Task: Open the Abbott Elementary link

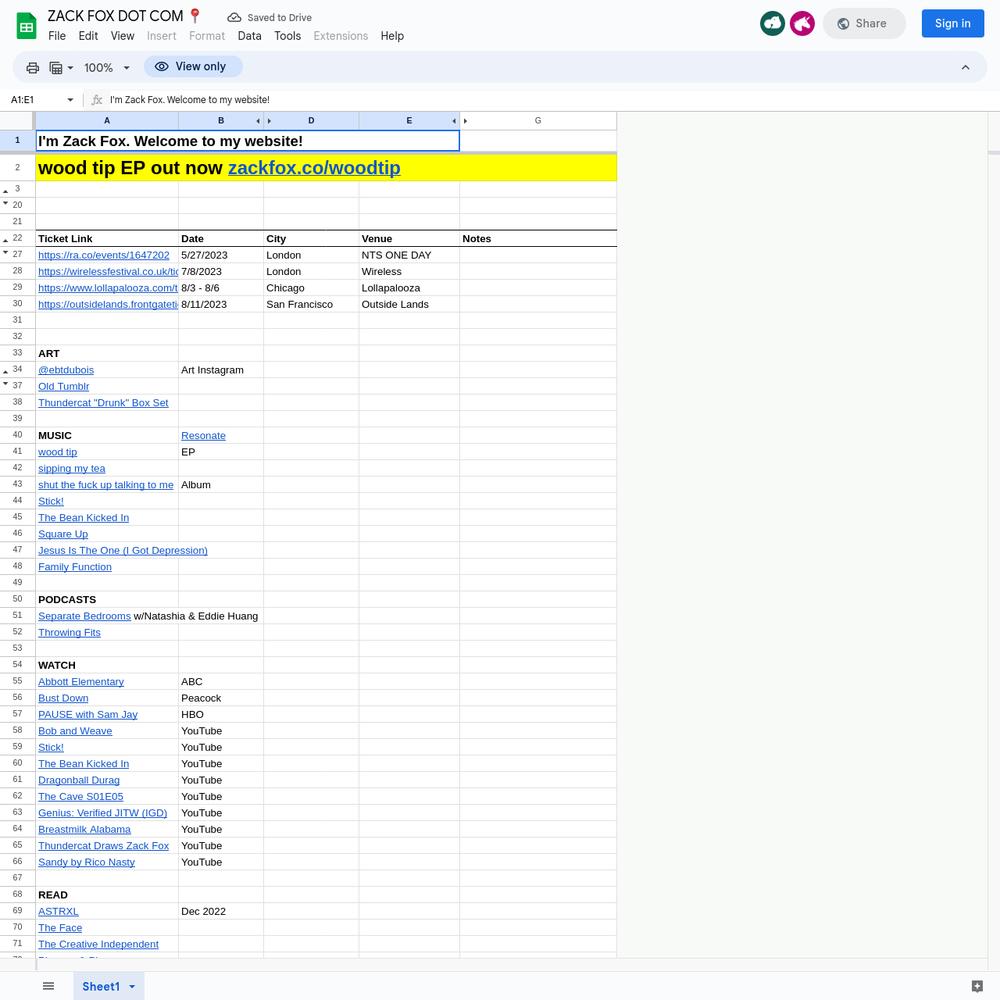Action: [x=81, y=682]
